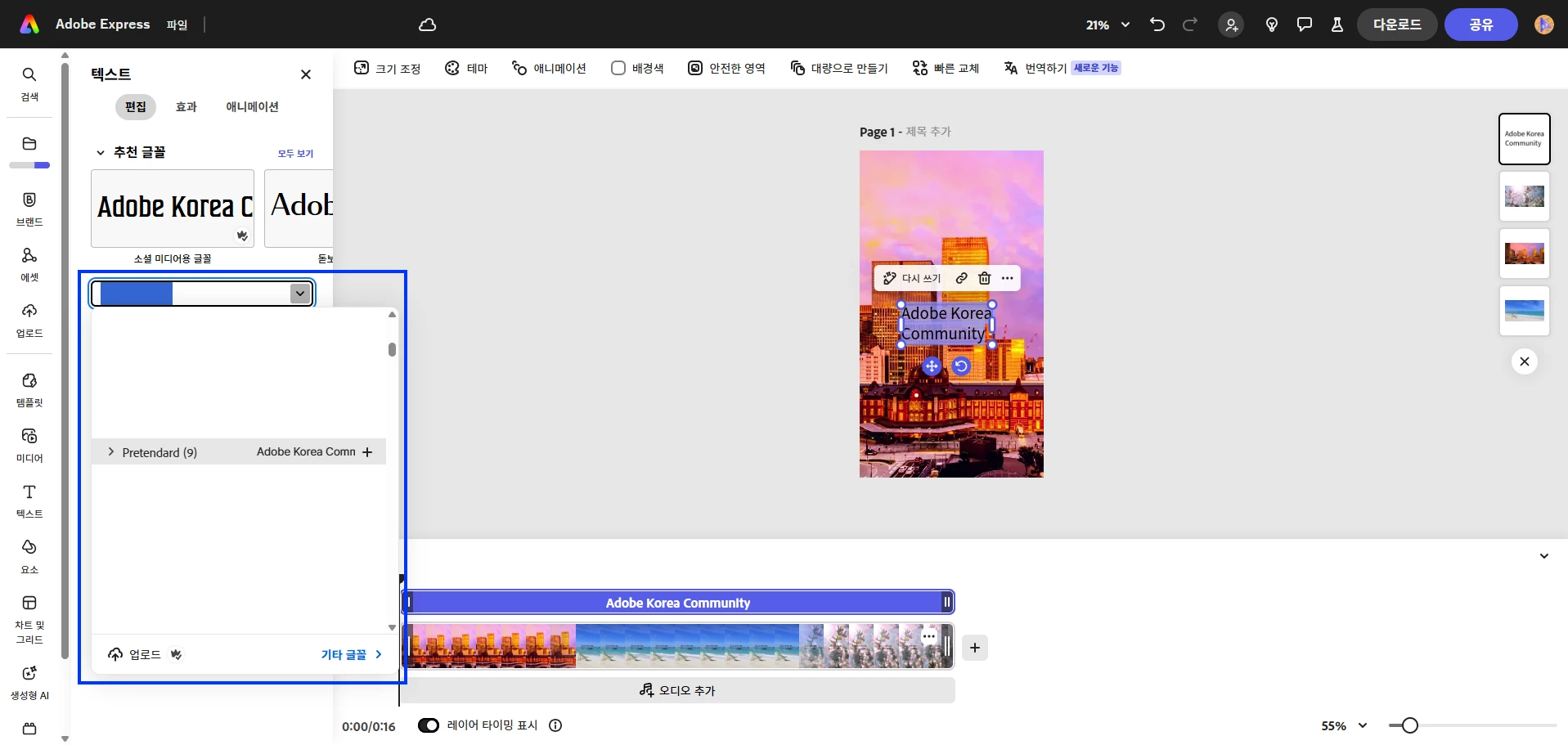Open Safe Zone (안전한 영역) in toolbar
The height and width of the screenshot is (745, 1568).
pyautogui.click(x=726, y=68)
